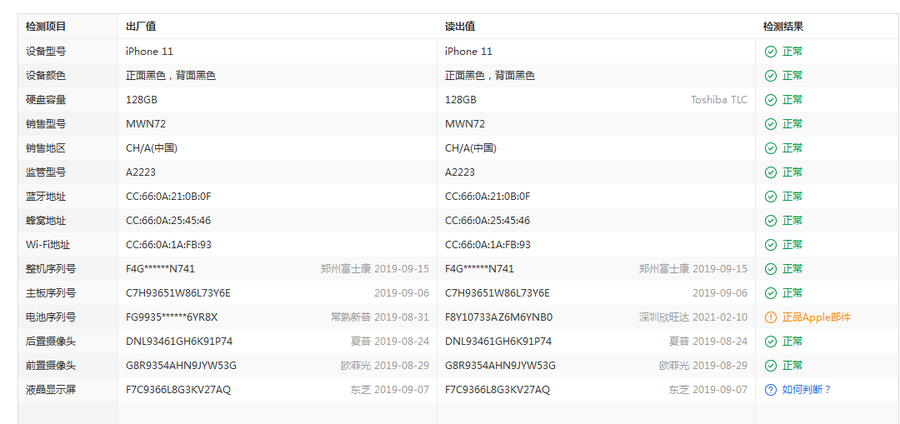Click read-out sales model MWN72
Viewport: 900px width, 424px height.
[465, 124]
